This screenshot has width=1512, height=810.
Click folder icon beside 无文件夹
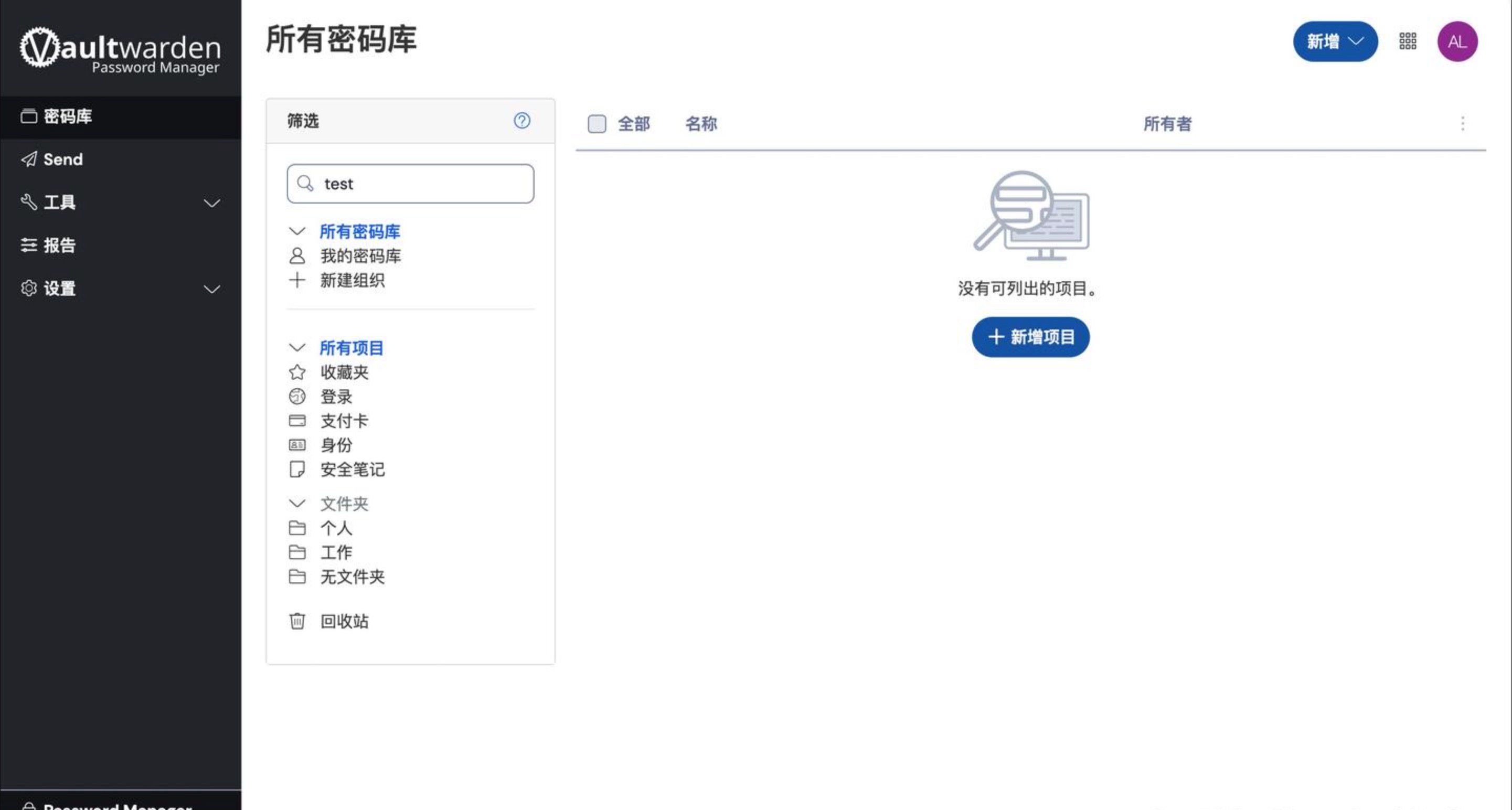click(x=297, y=577)
